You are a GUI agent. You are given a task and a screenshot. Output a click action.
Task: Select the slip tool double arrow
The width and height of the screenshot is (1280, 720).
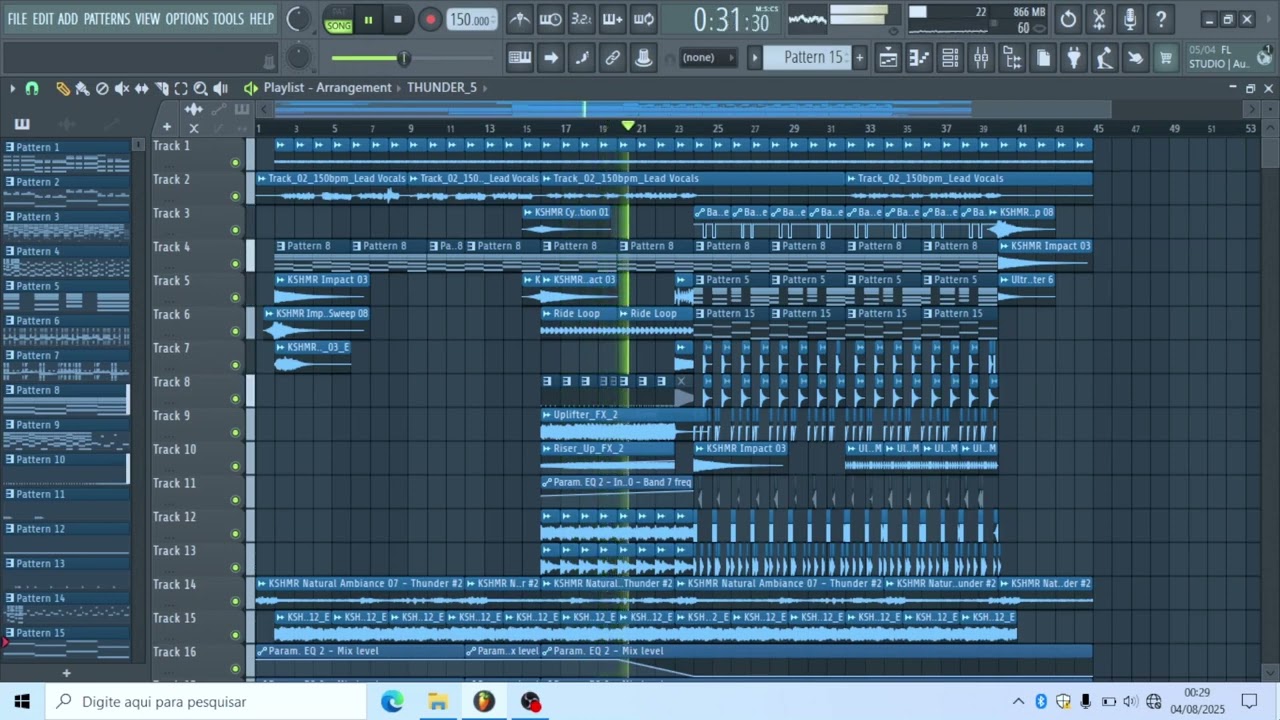pyautogui.click(x=142, y=88)
